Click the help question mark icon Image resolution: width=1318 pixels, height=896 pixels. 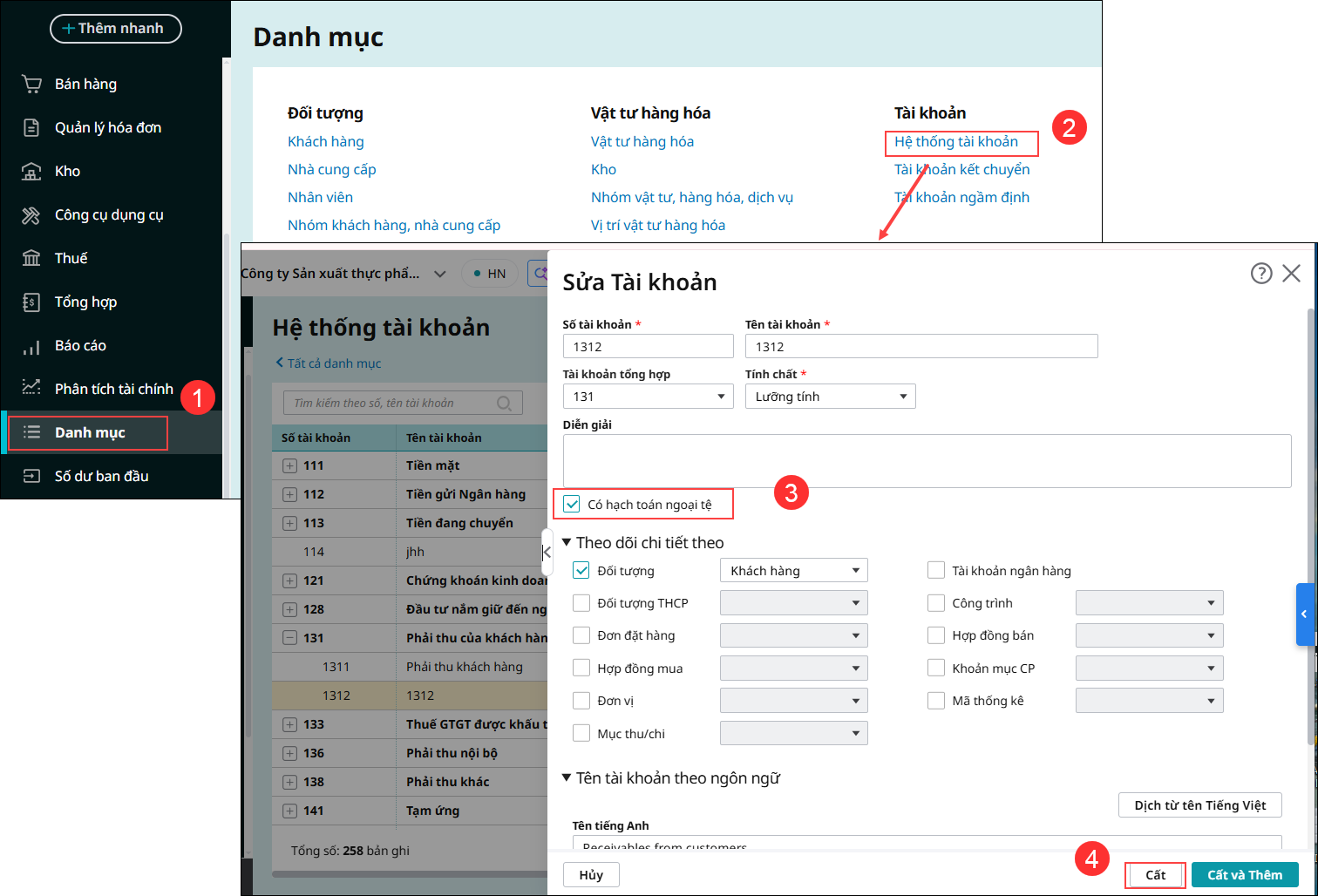coord(1260,274)
